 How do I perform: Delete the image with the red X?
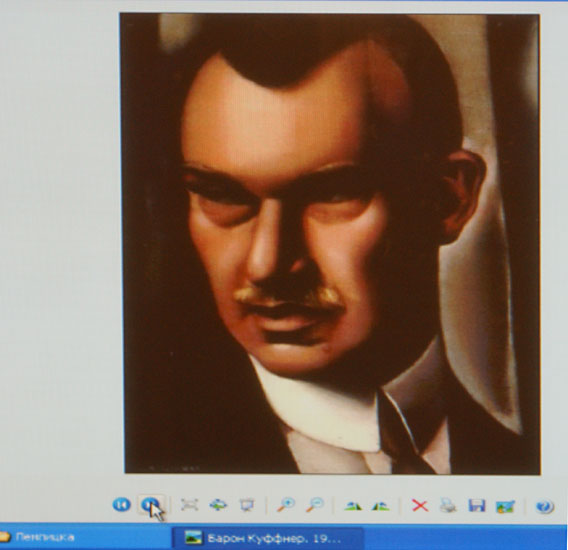420,505
